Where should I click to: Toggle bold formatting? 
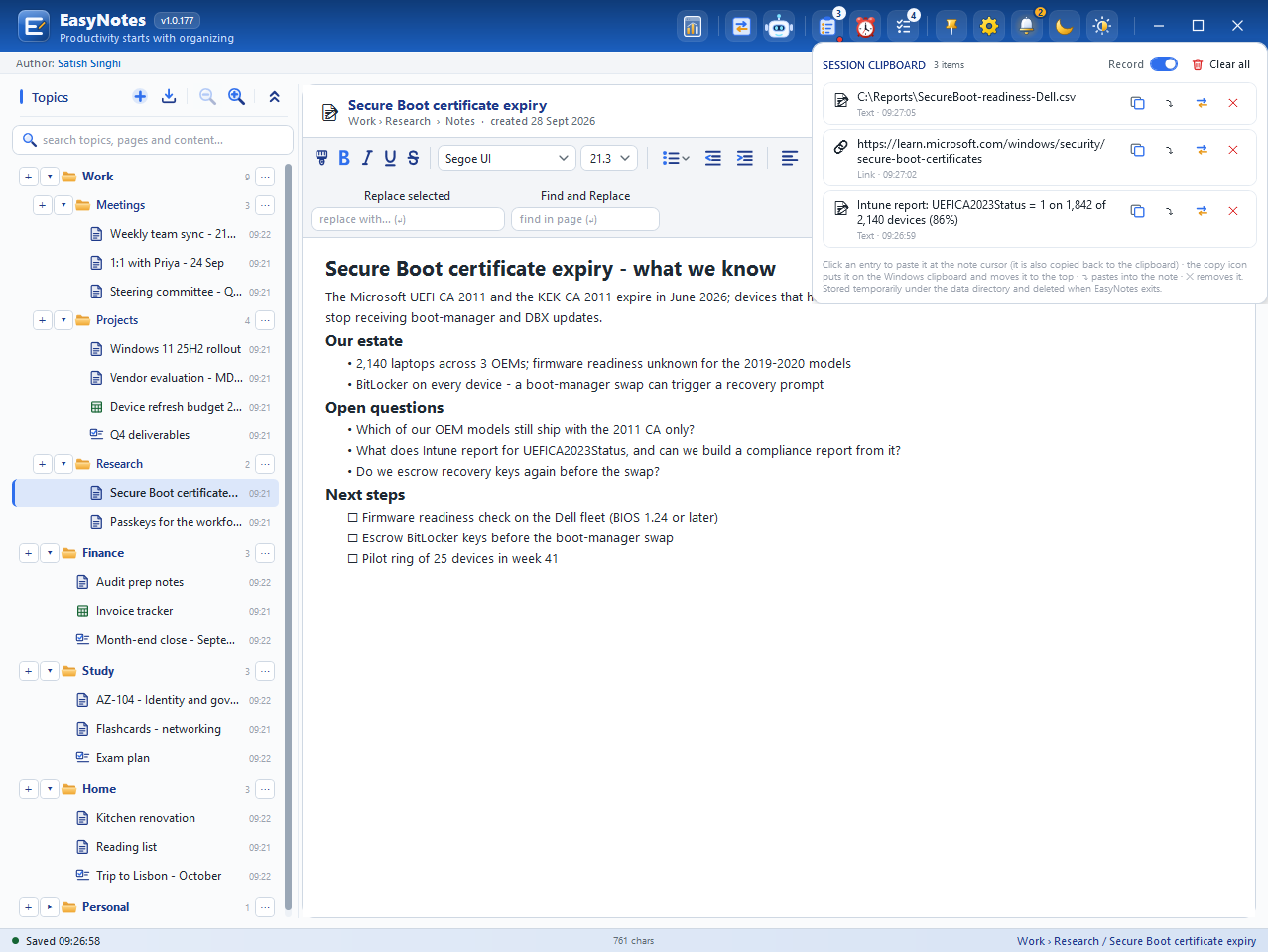(344, 158)
